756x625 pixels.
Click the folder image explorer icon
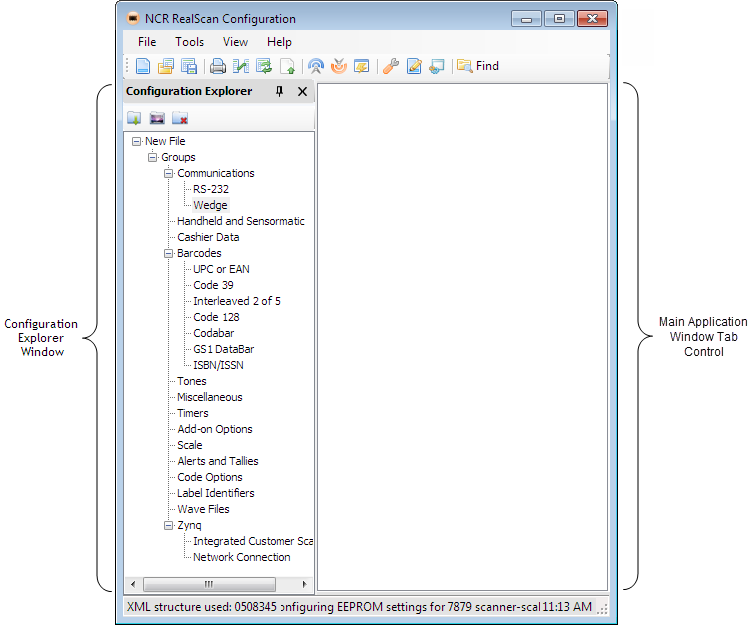click(x=157, y=118)
